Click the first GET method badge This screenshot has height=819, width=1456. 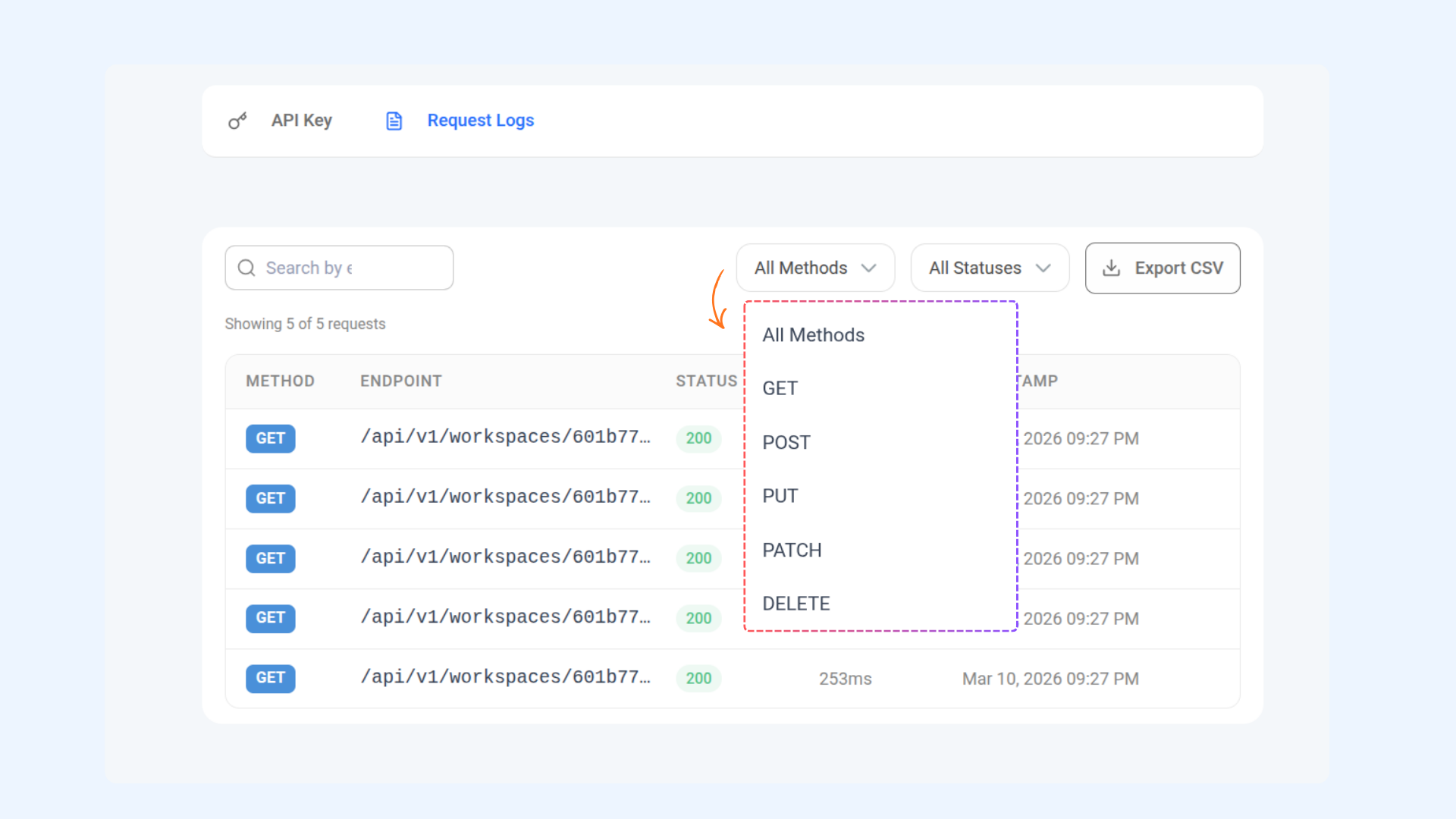click(270, 438)
